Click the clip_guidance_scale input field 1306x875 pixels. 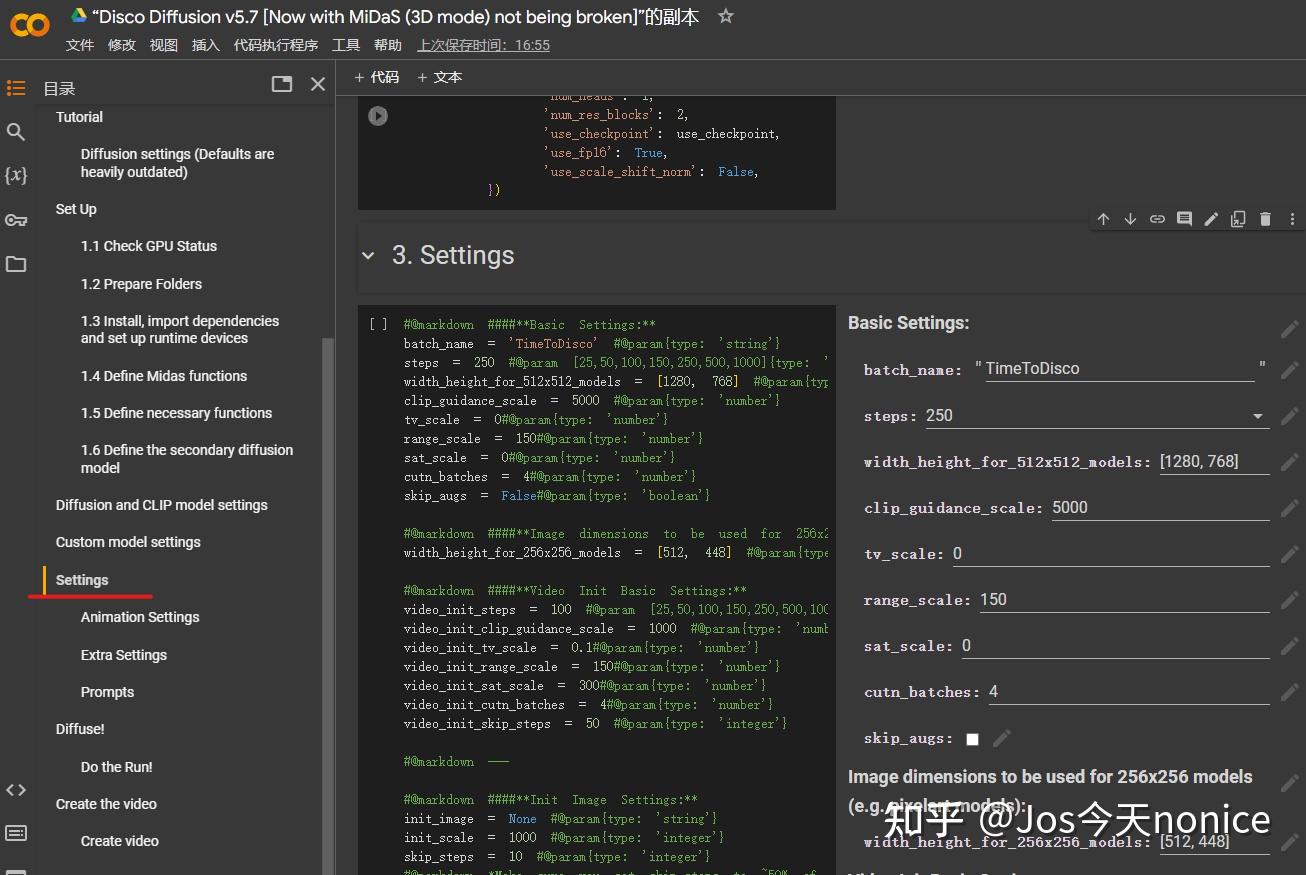point(1159,508)
